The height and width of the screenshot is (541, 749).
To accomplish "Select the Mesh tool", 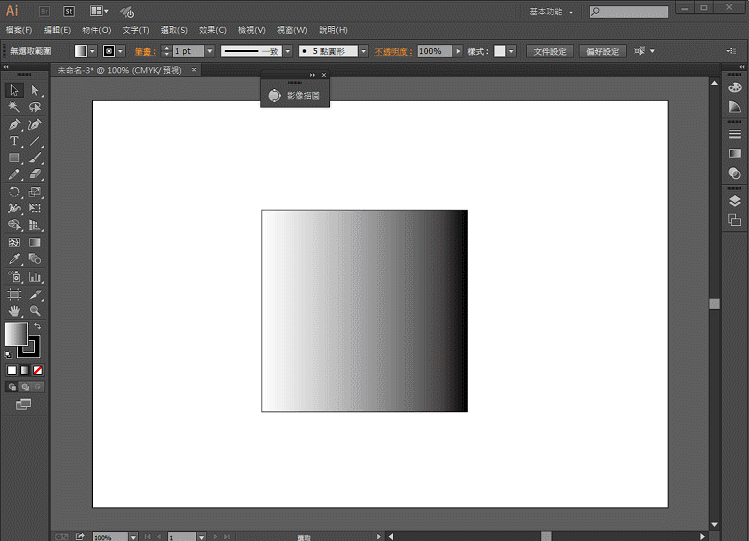I will coord(14,243).
